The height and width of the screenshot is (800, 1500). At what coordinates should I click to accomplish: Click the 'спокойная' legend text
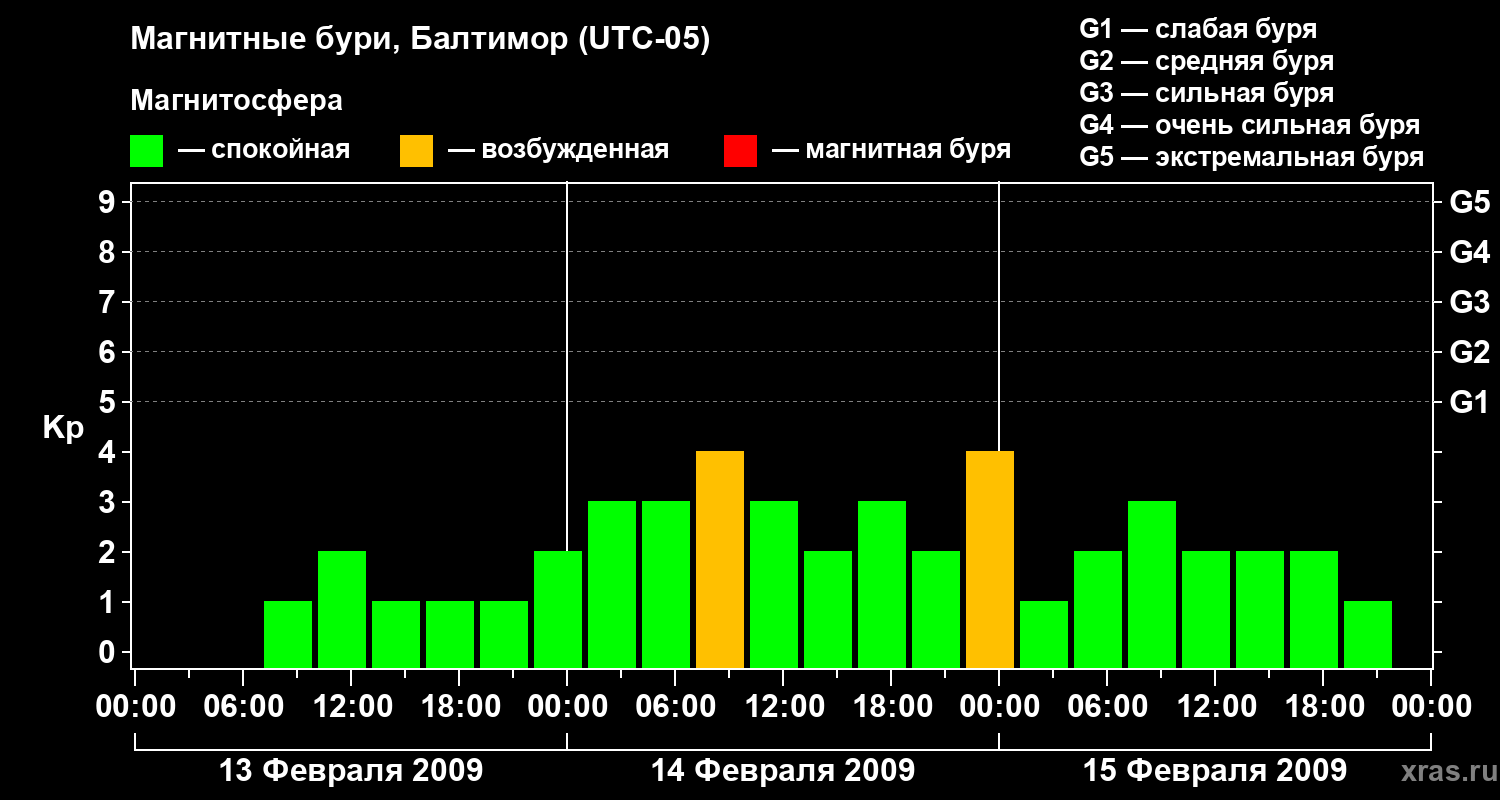click(x=281, y=151)
